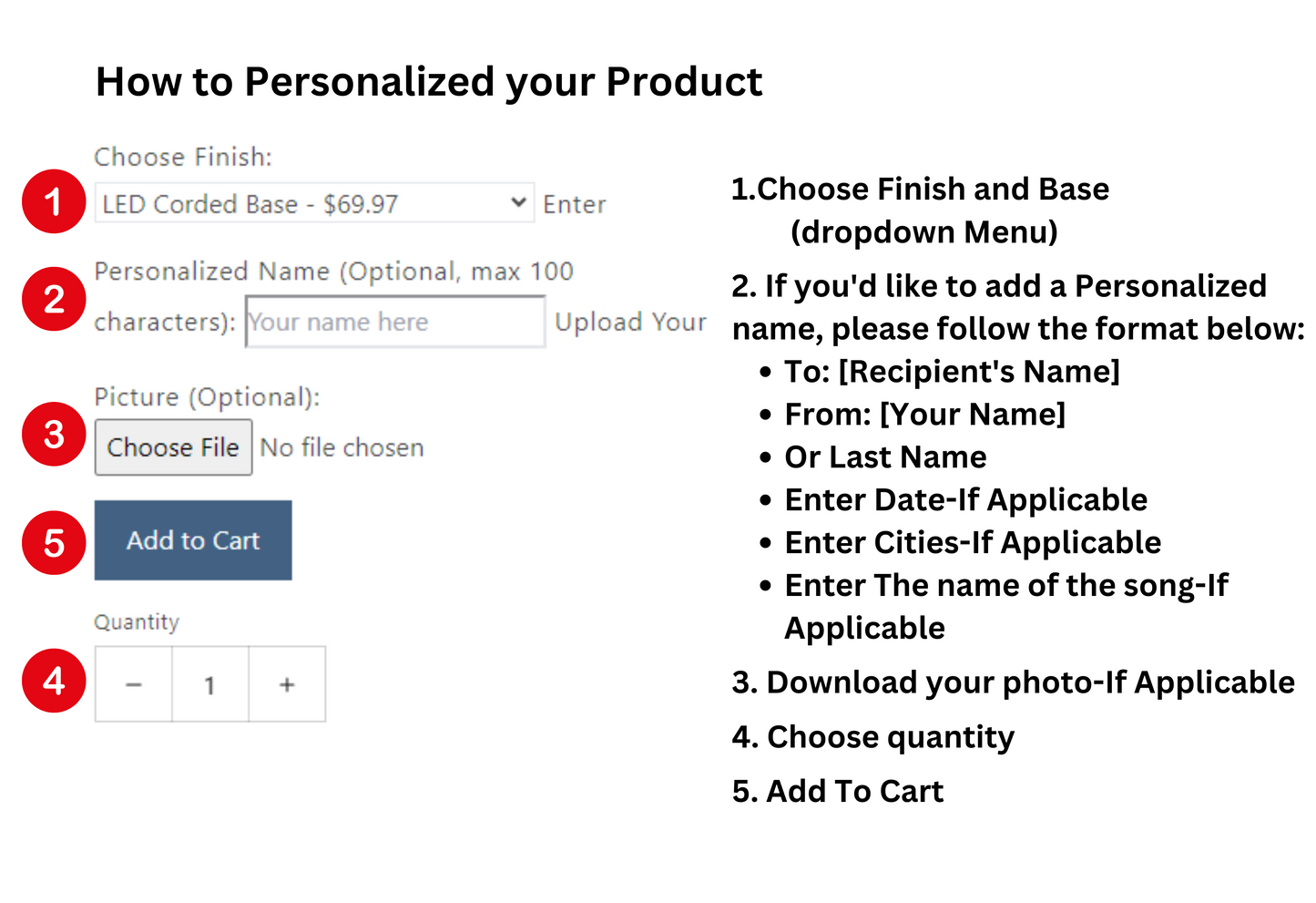The height and width of the screenshot is (903, 1316).
Task: Click the red number 2 circle
Action: click(54, 299)
